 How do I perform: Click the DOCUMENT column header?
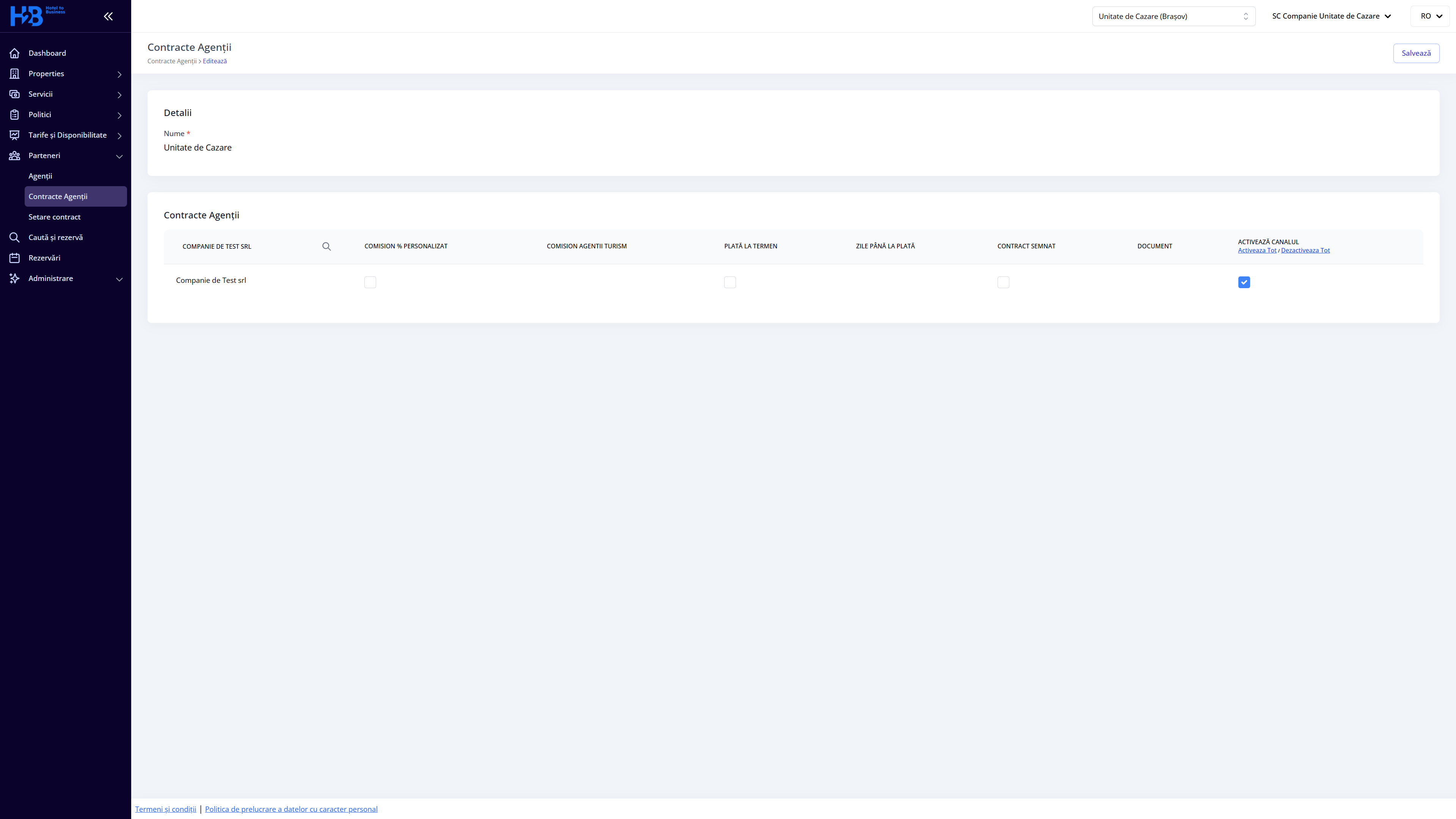(x=1155, y=246)
